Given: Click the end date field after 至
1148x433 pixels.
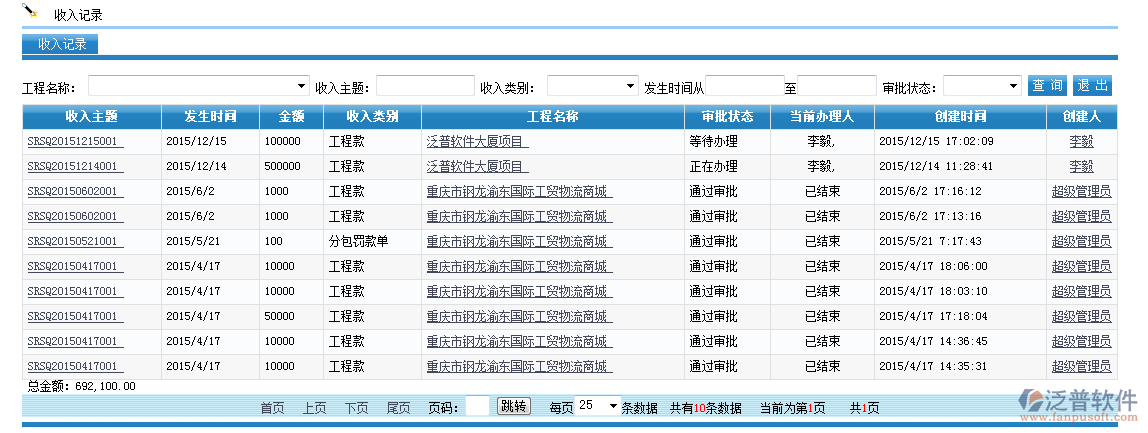Looking at the screenshot, I should 837,86.
